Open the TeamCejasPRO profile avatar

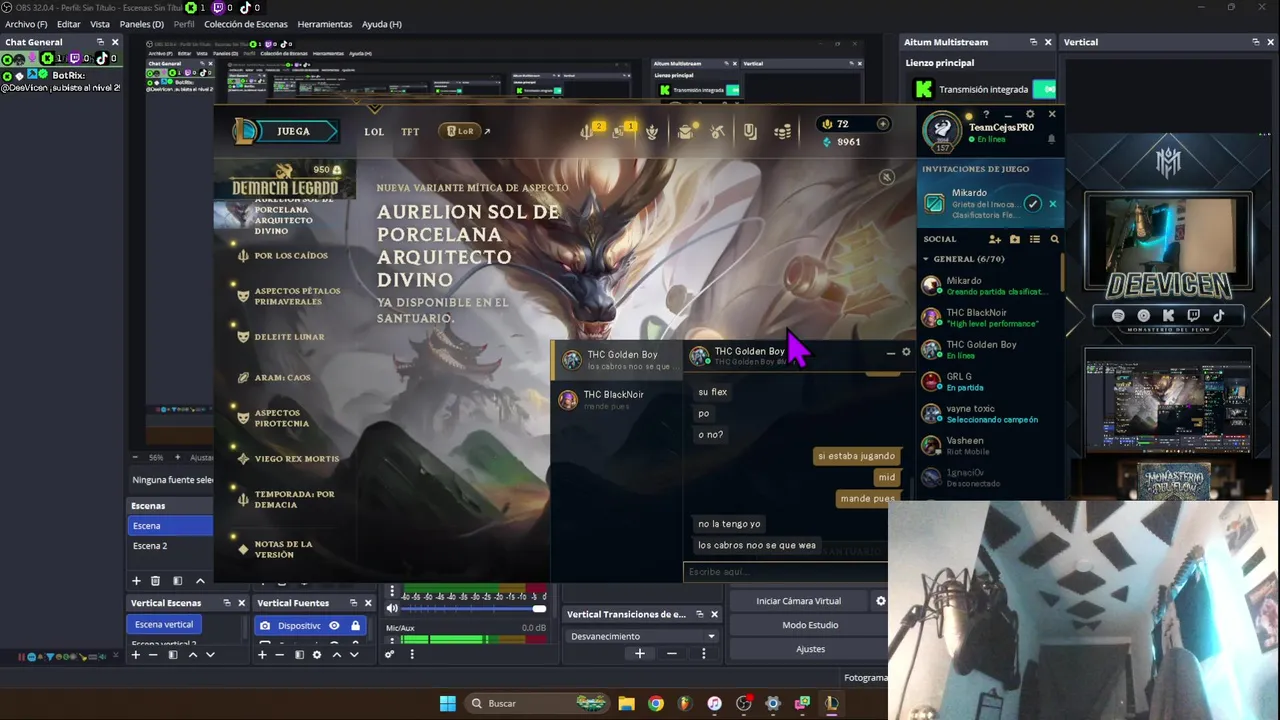[x=941, y=130]
